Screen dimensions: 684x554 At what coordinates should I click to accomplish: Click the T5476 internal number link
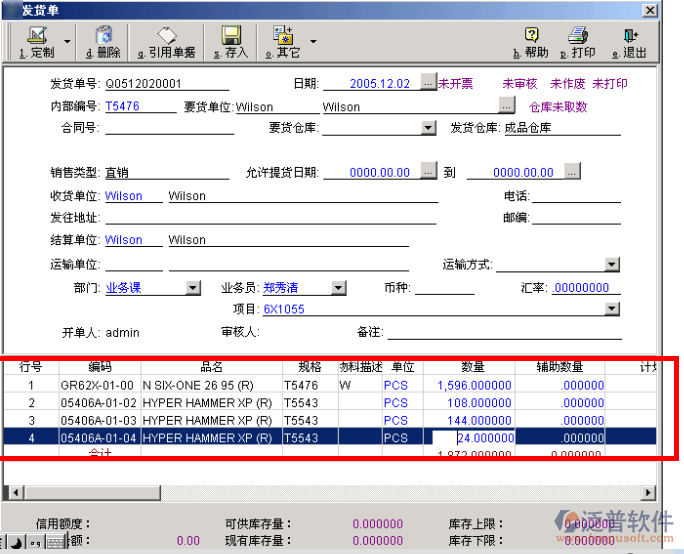point(122,107)
